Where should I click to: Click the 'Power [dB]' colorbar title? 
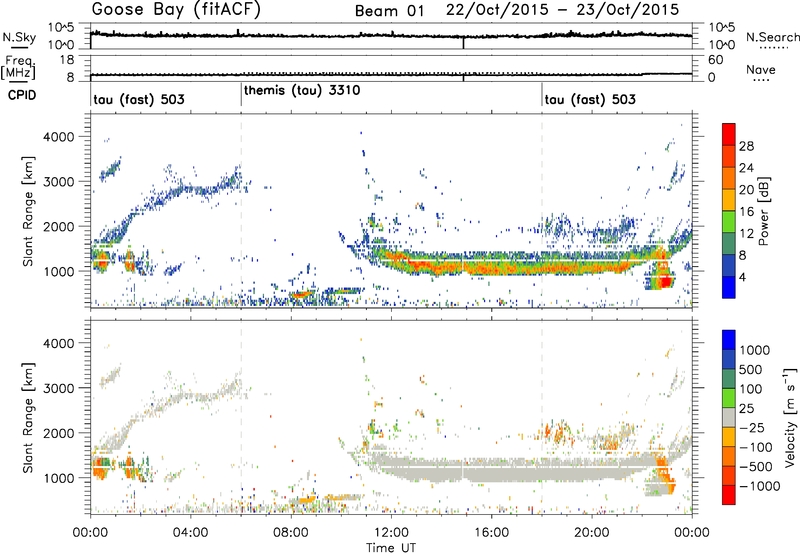tap(764, 211)
